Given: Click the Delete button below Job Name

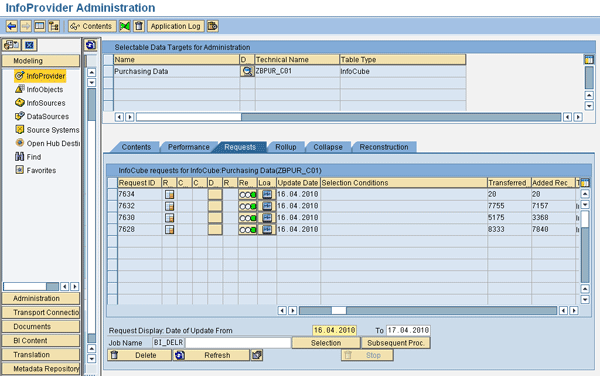Looking at the screenshot, I should click(x=140, y=355).
